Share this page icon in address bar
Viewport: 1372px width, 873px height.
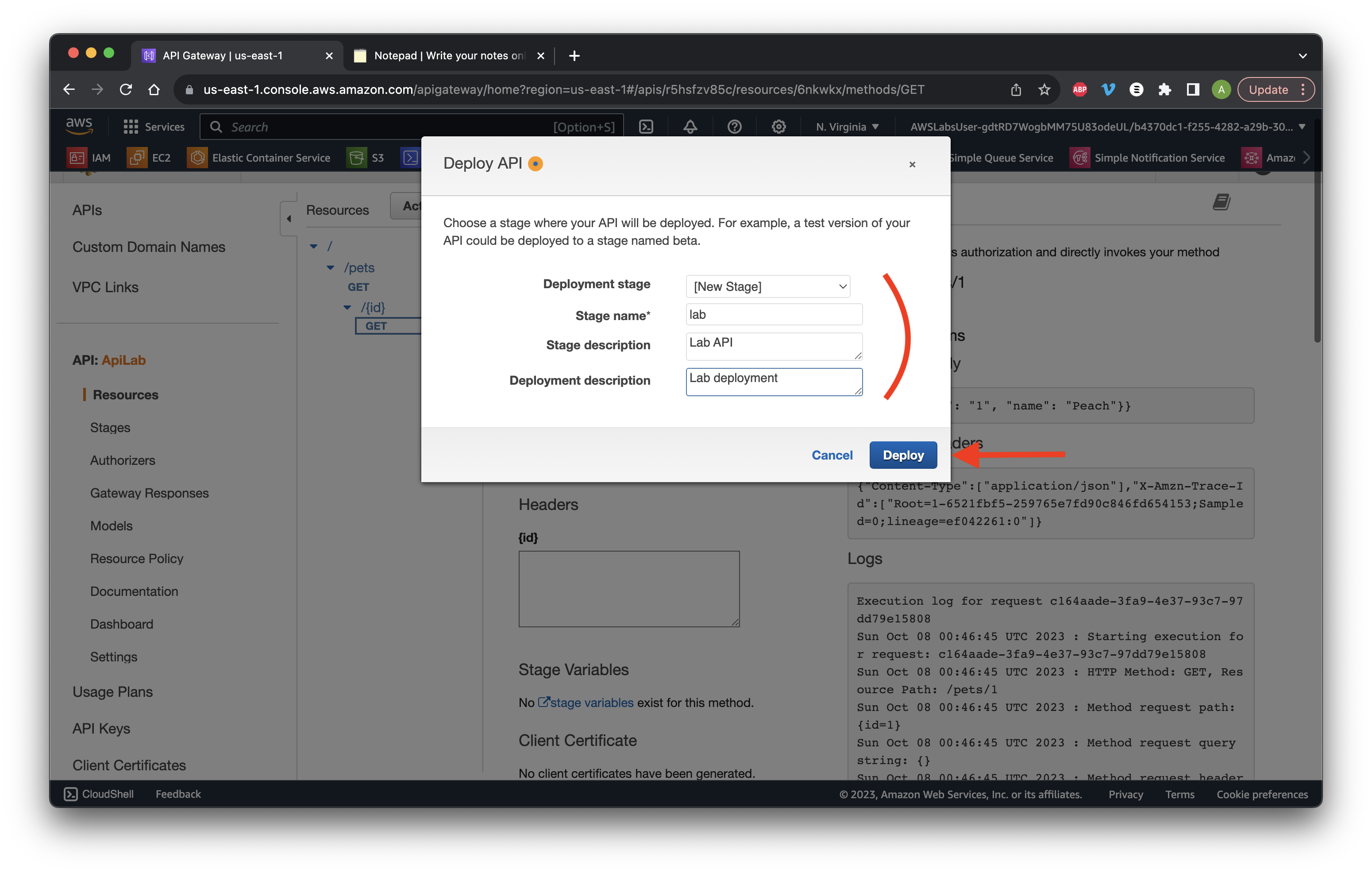point(1016,89)
